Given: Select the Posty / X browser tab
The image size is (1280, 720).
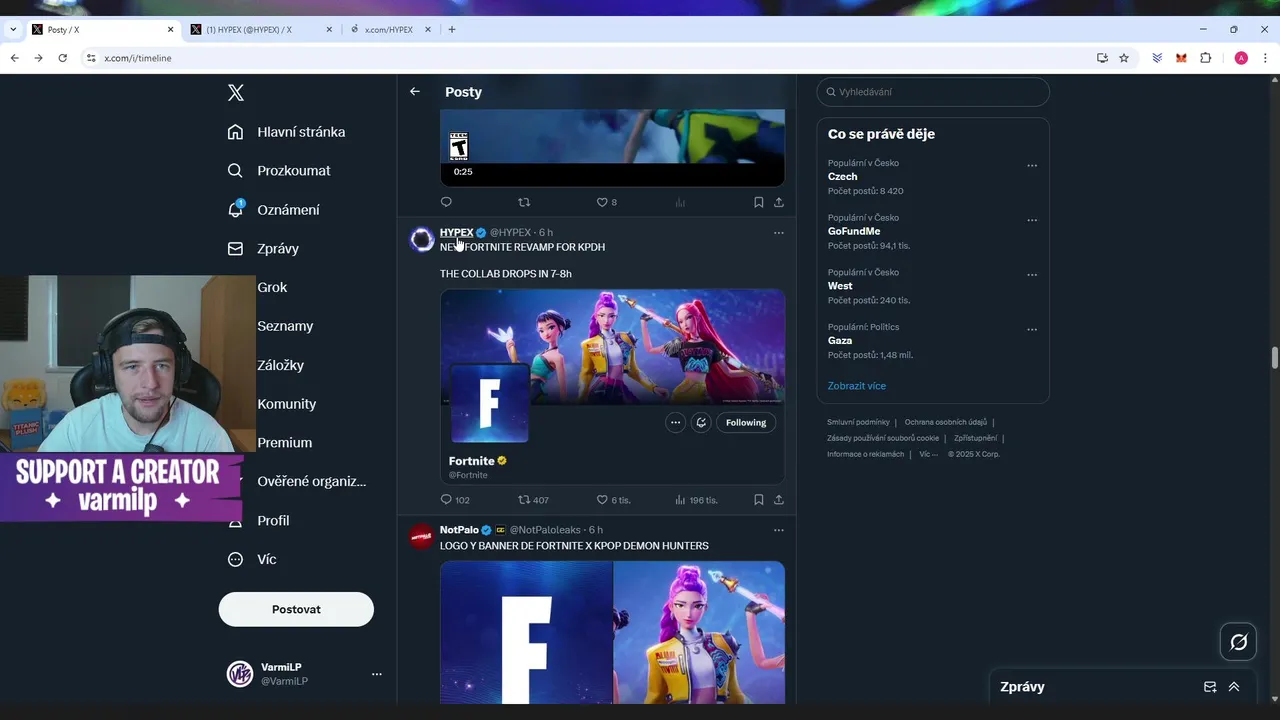Looking at the screenshot, I should coord(102,29).
